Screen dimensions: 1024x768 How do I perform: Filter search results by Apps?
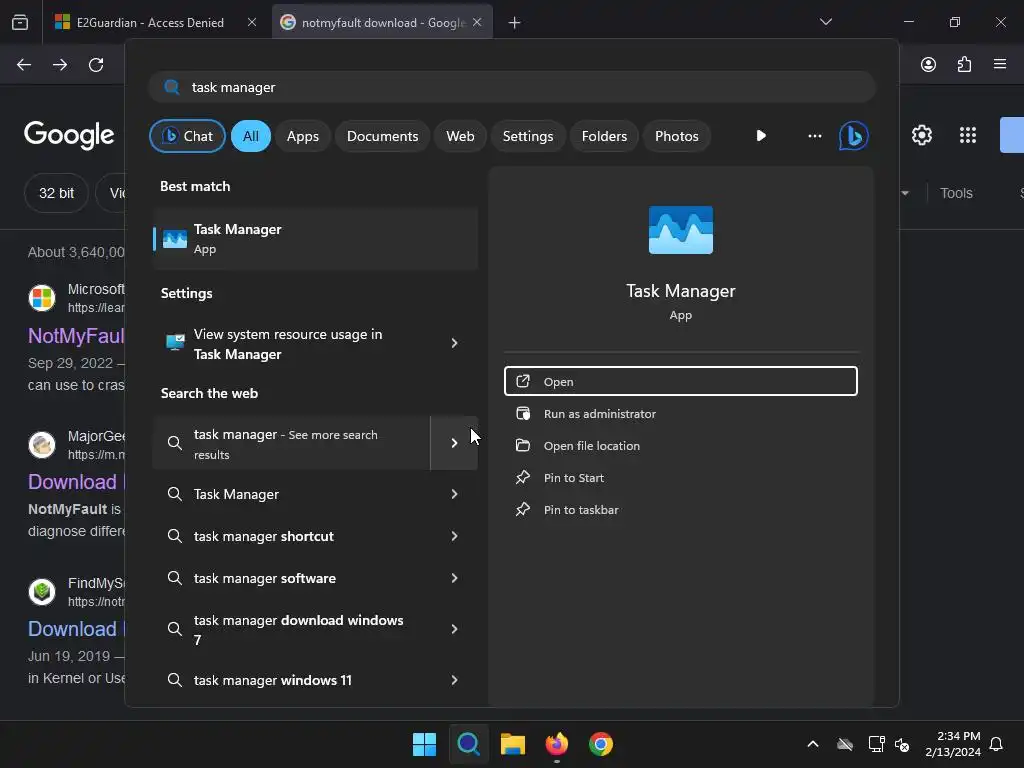[303, 136]
